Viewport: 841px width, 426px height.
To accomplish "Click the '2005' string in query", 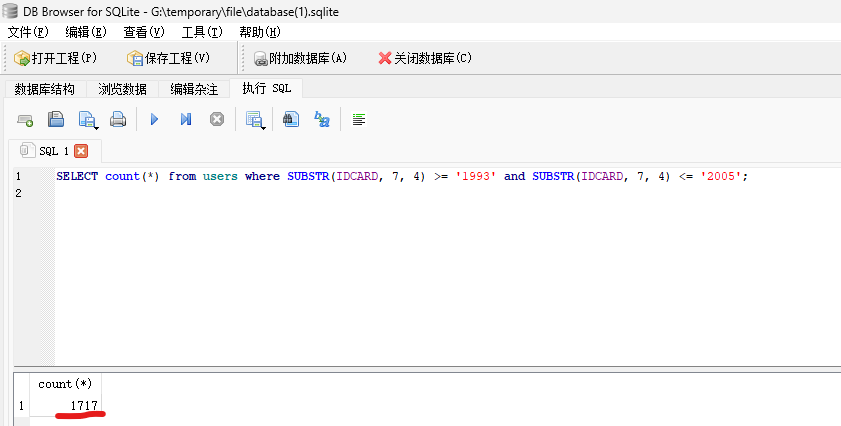I will click(721, 177).
